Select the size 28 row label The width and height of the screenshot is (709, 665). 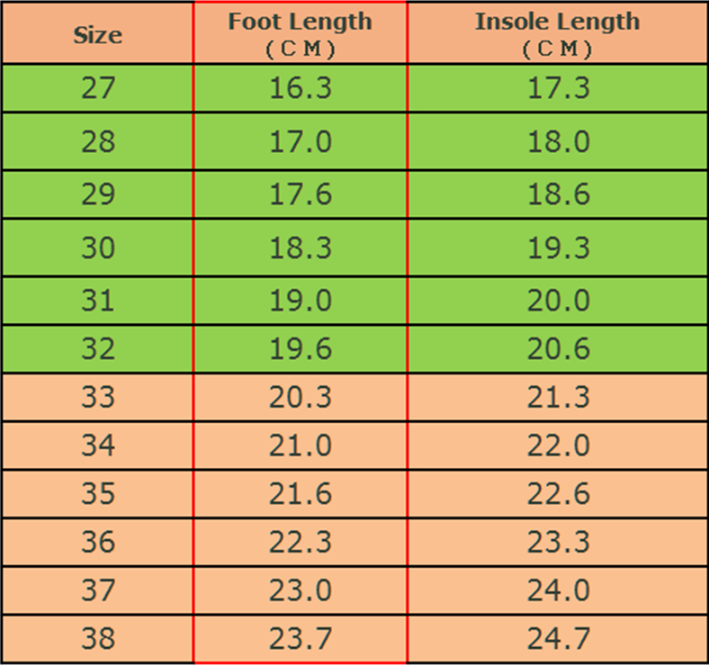(x=97, y=141)
